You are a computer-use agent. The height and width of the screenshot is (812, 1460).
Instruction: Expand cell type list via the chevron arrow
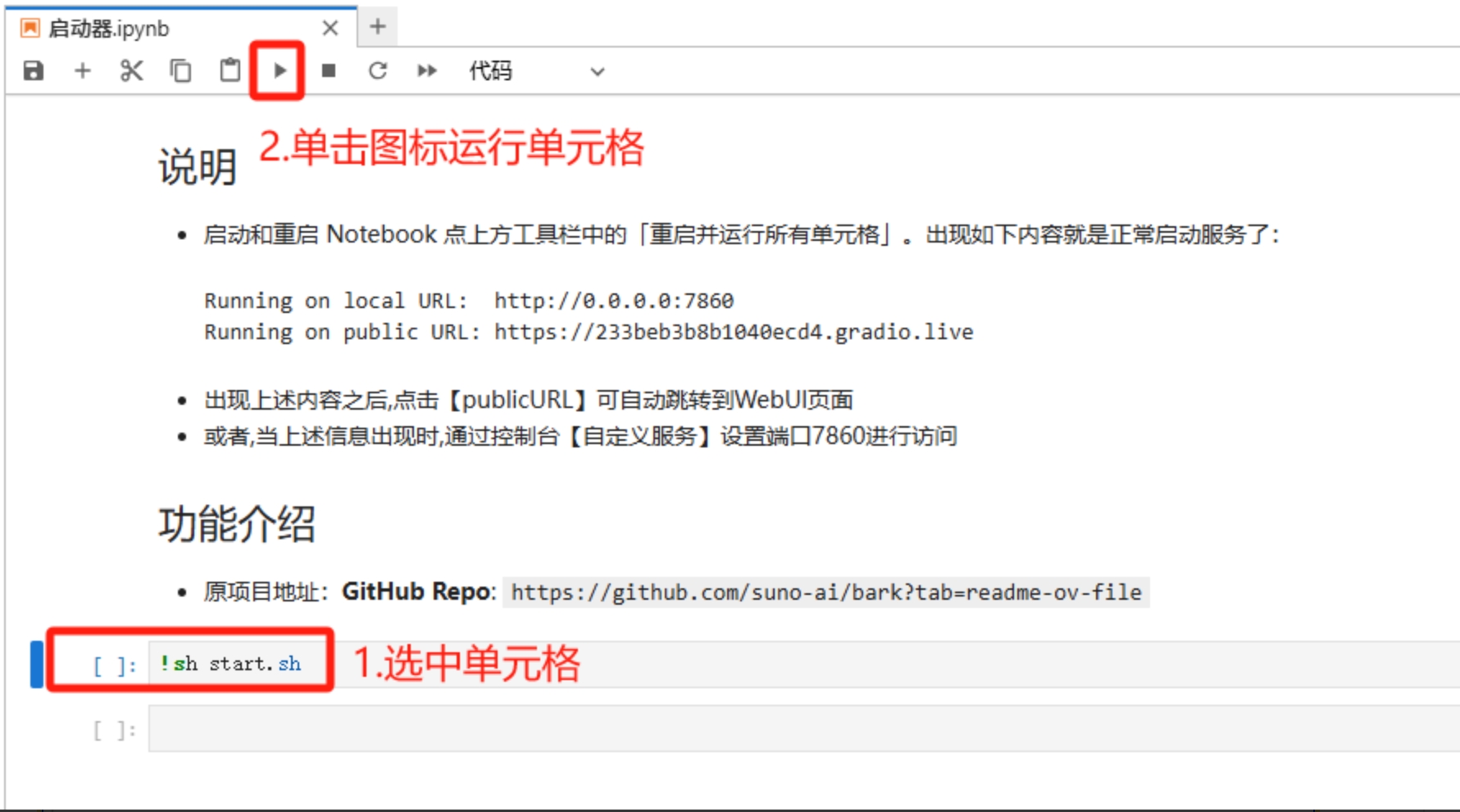point(598,72)
